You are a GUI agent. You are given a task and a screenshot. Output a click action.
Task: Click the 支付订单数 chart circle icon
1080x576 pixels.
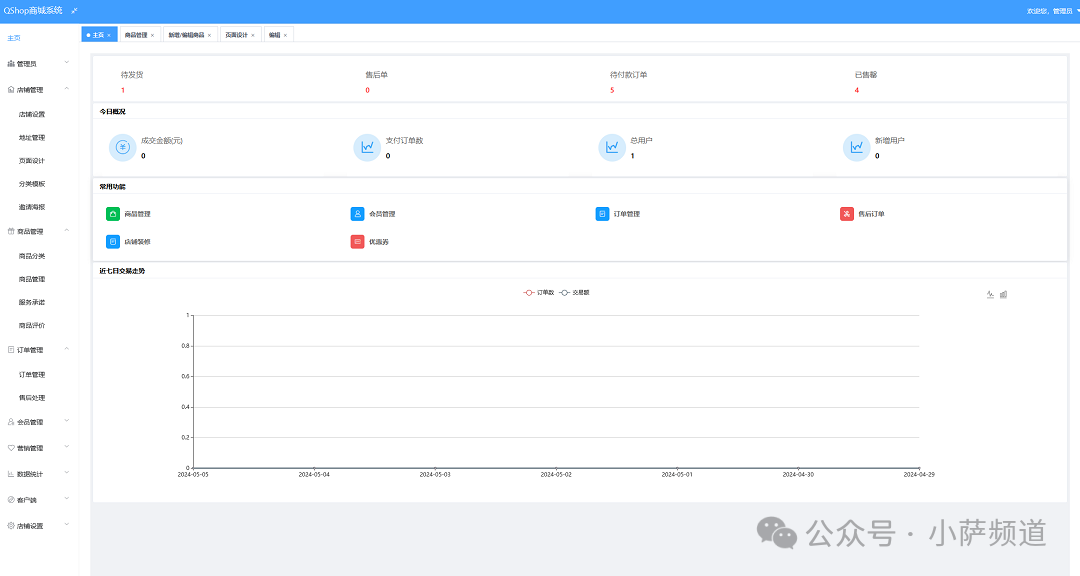(367, 147)
